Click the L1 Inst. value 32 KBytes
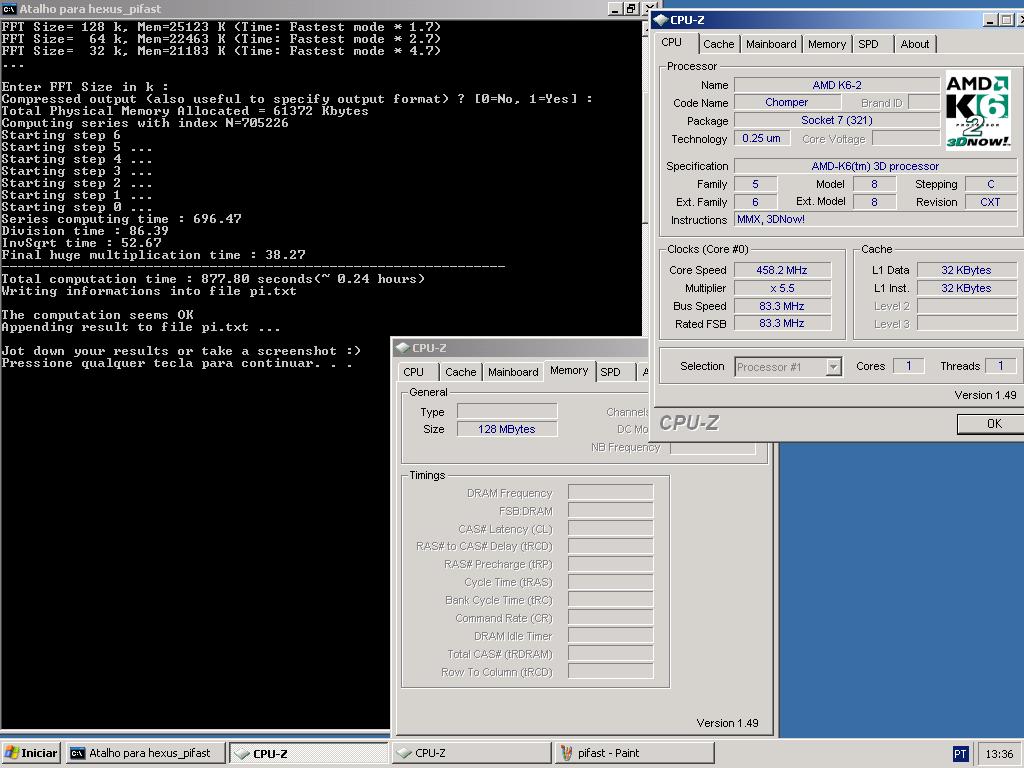This screenshot has width=1024, height=768. point(967,288)
